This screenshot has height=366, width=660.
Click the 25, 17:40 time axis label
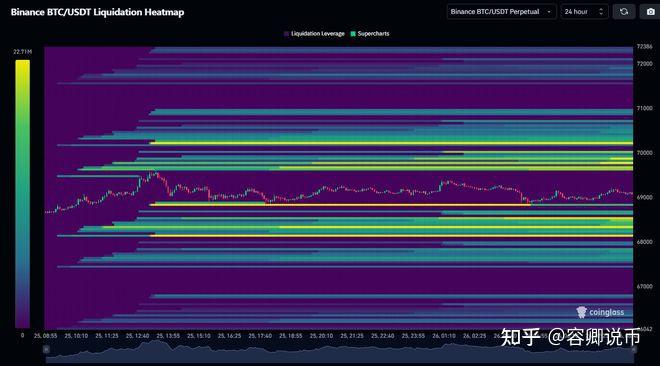[260, 336]
